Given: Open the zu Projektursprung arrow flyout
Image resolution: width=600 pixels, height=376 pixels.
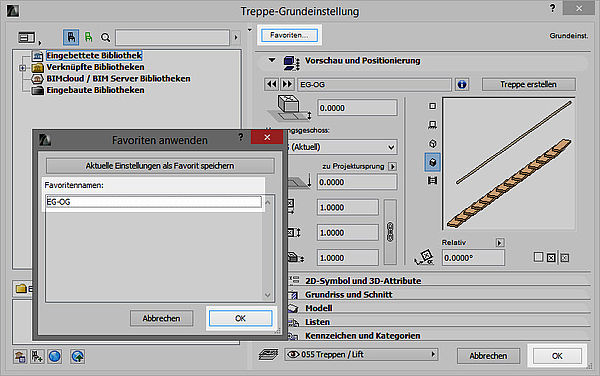Looking at the screenshot, I should coord(392,166).
